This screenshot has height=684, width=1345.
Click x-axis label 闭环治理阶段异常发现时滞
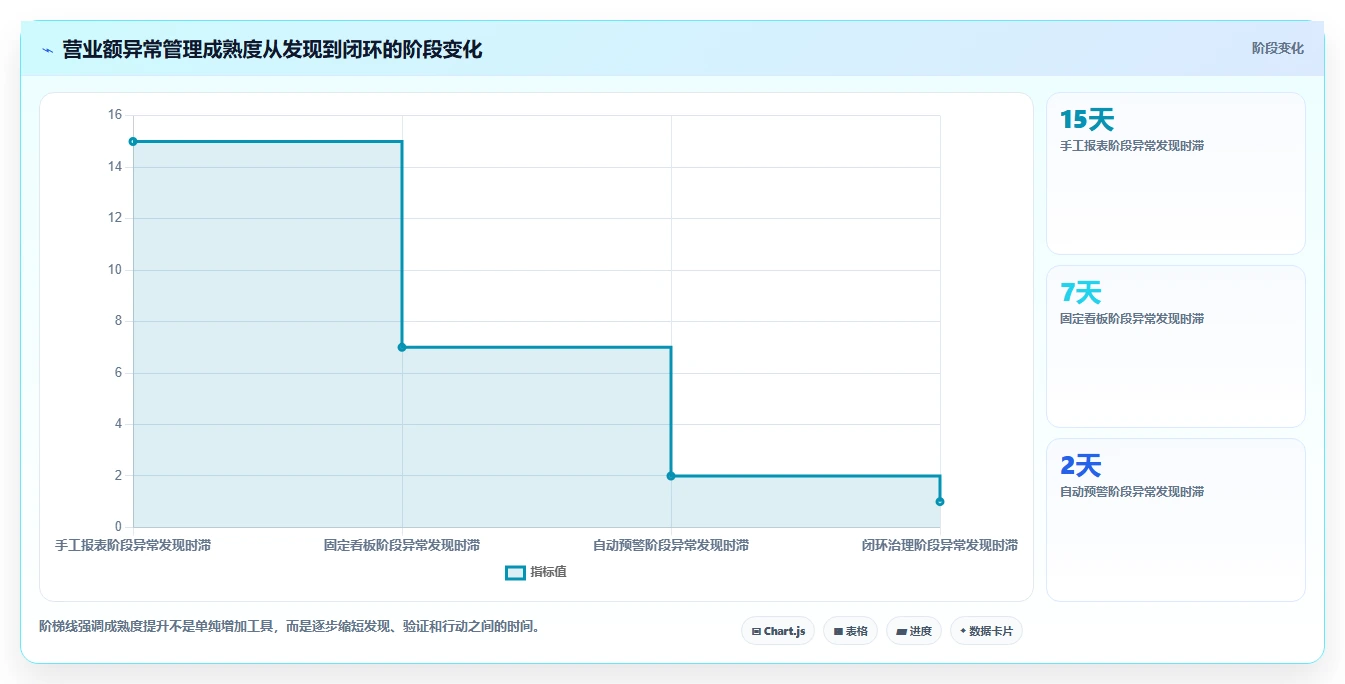(x=940, y=545)
